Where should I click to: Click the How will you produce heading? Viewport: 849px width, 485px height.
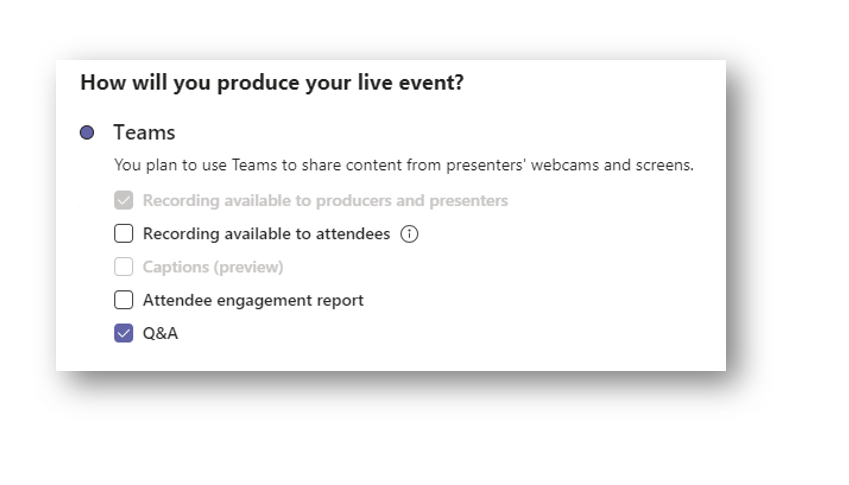click(271, 83)
